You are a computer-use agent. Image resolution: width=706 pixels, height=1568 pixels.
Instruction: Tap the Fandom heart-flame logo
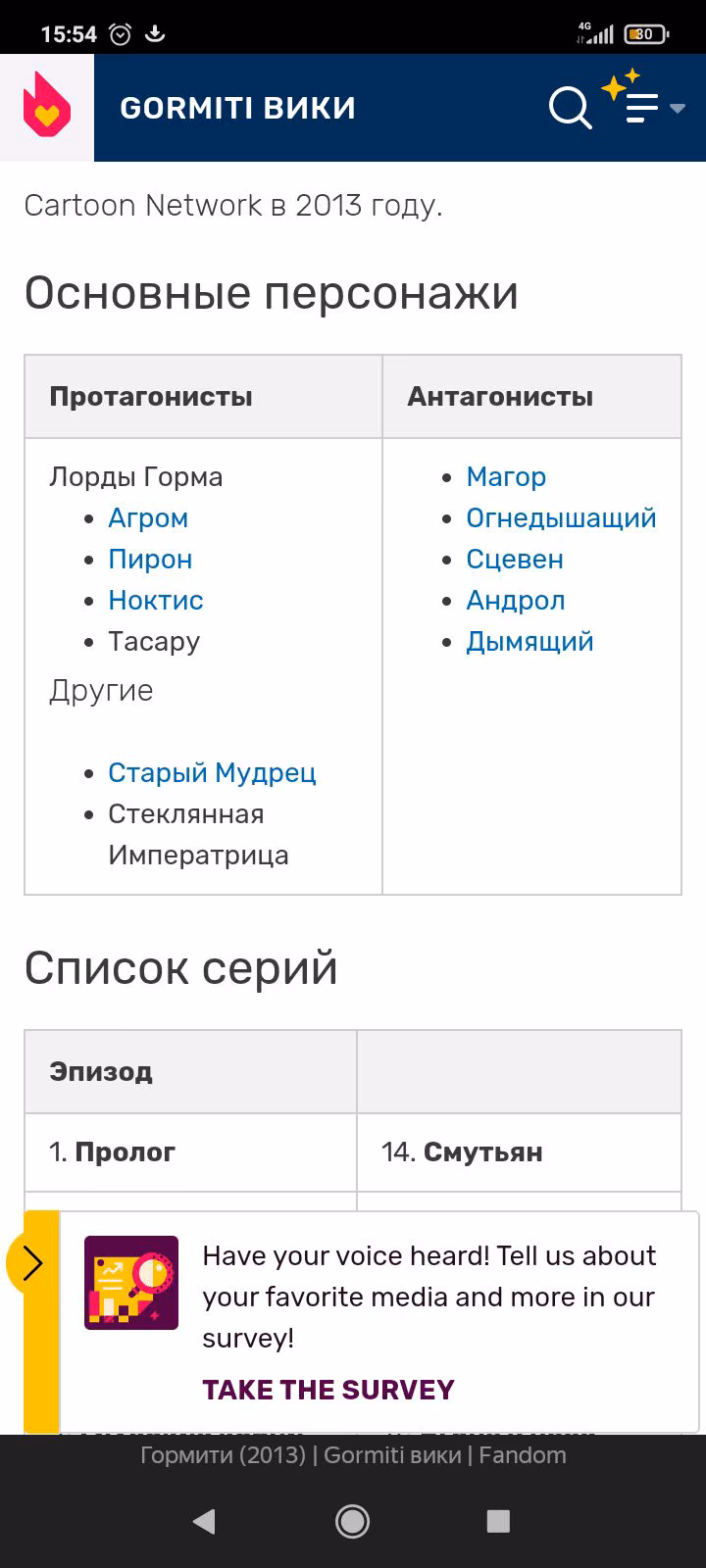coord(47,106)
